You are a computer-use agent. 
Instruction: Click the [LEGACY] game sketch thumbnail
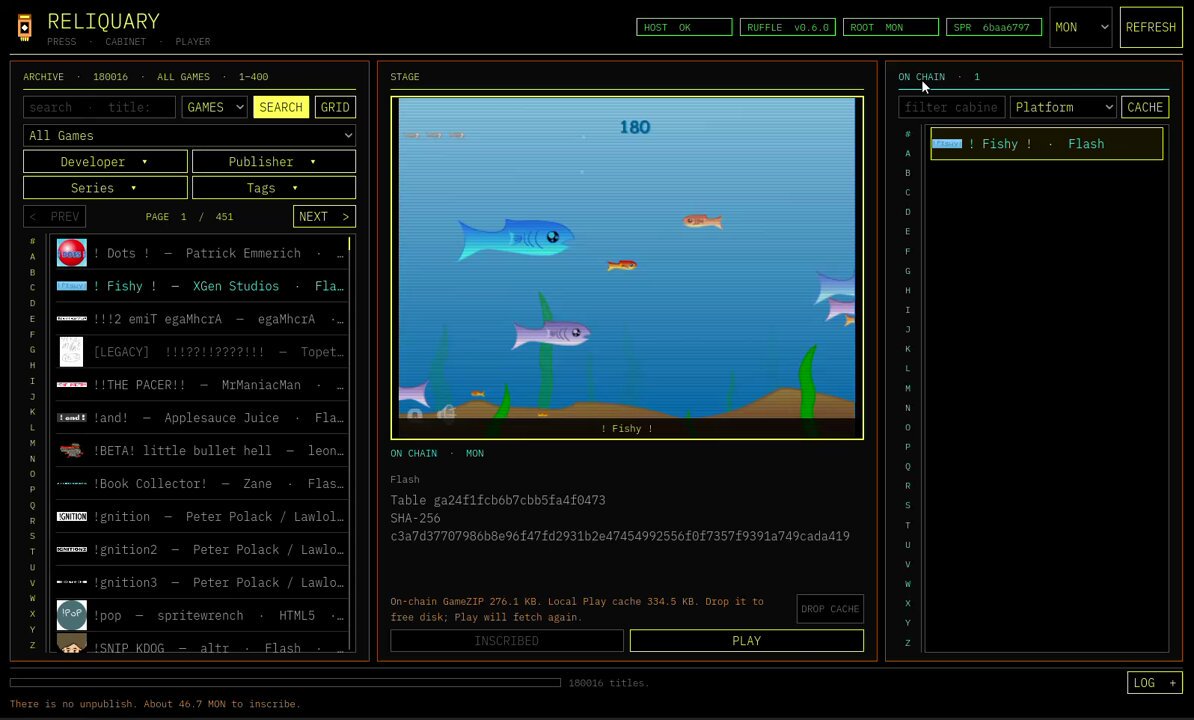(72, 352)
